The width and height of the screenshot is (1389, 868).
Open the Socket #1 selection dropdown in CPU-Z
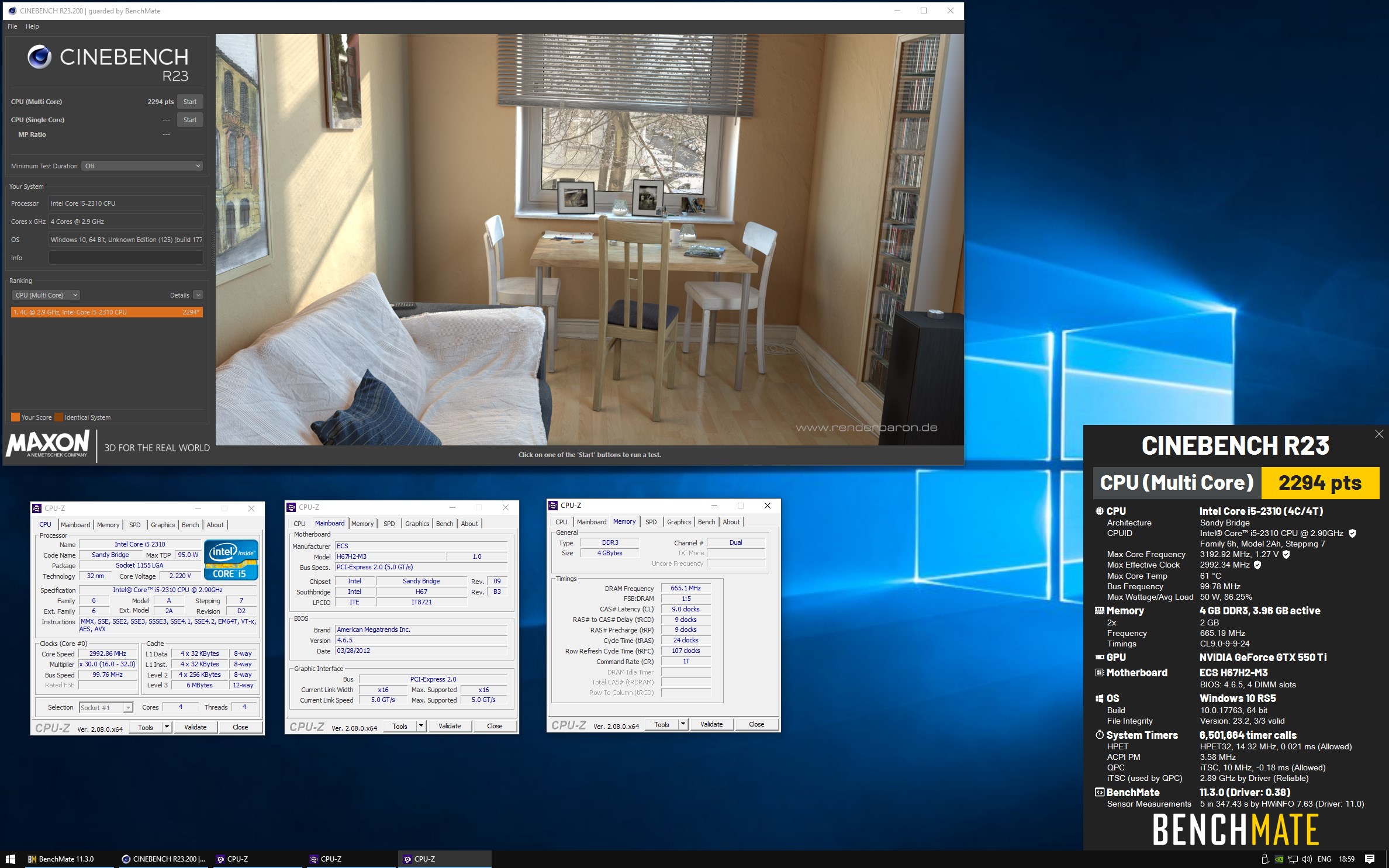[106, 707]
